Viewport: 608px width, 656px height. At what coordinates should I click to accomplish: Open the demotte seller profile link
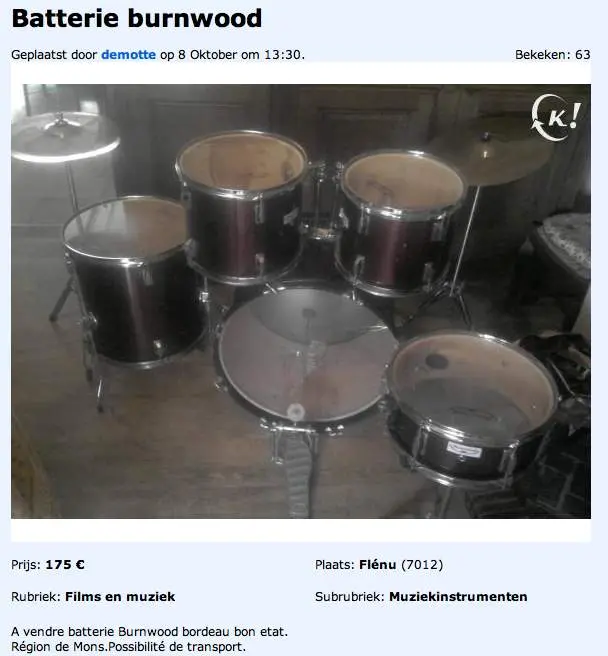tap(128, 55)
